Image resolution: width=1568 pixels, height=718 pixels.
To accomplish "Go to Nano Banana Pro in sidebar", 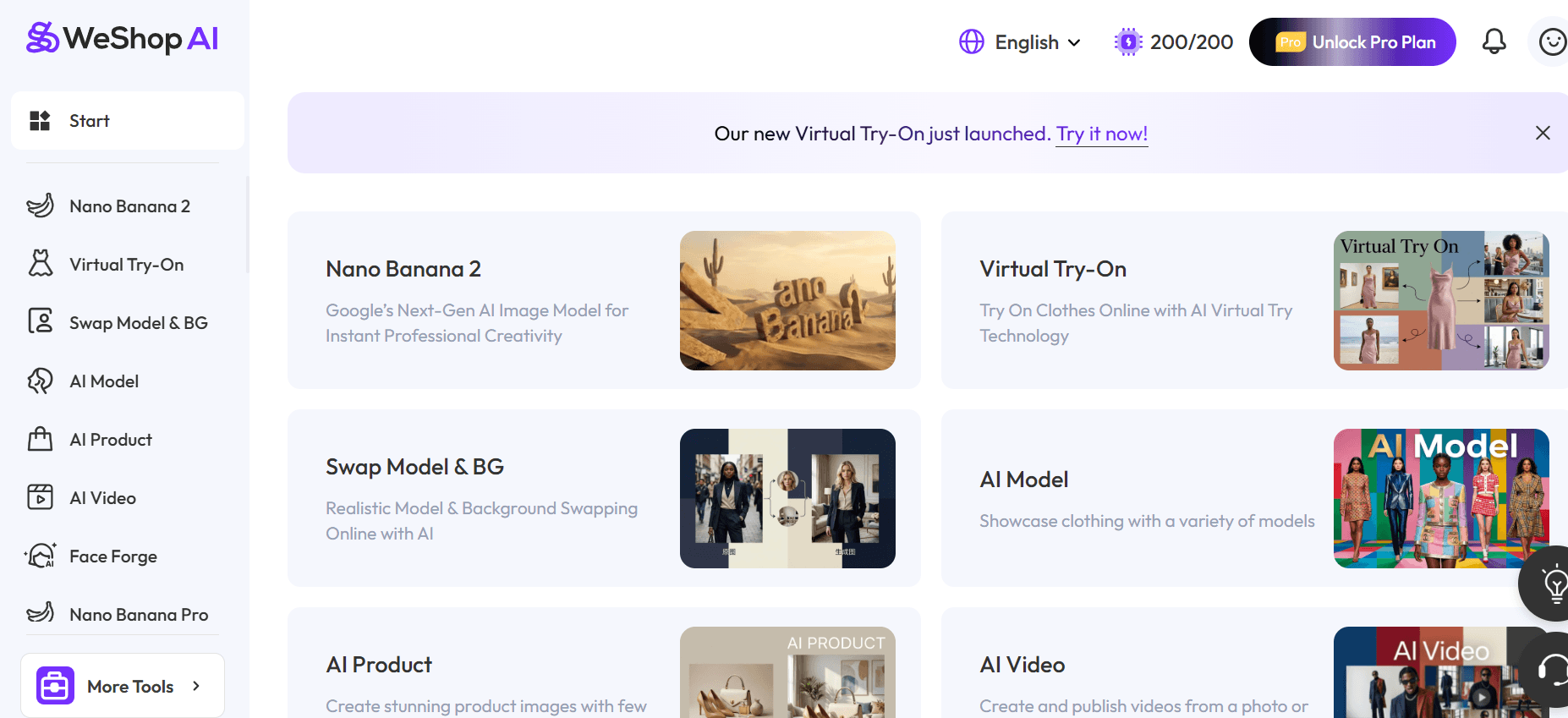I will click(138, 614).
